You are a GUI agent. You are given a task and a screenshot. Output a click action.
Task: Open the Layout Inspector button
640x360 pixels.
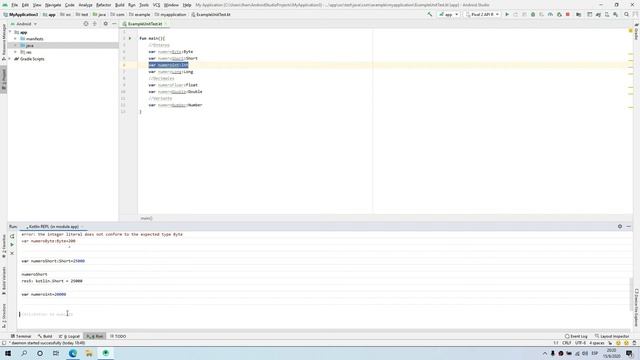click(x=612, y=336)
